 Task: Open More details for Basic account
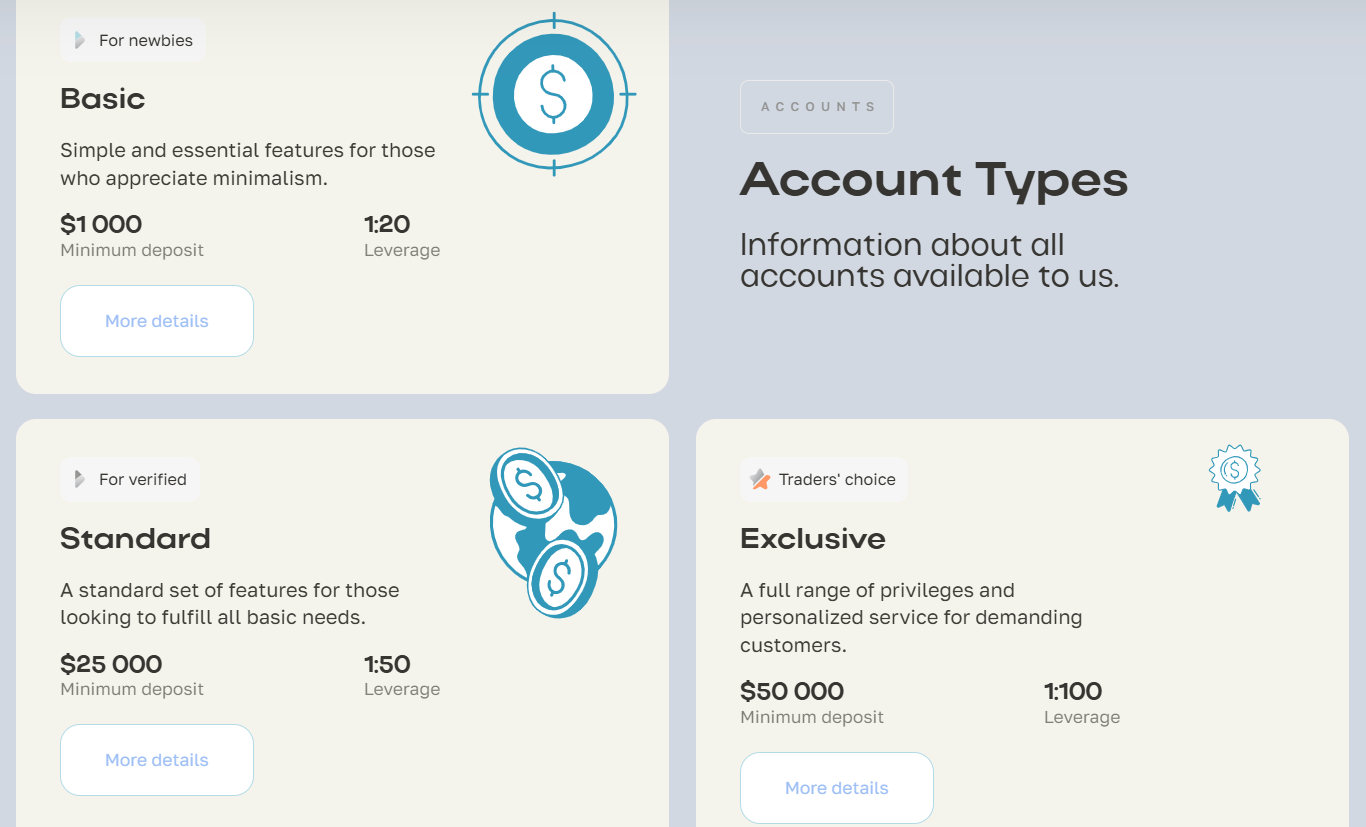(157, 321)
